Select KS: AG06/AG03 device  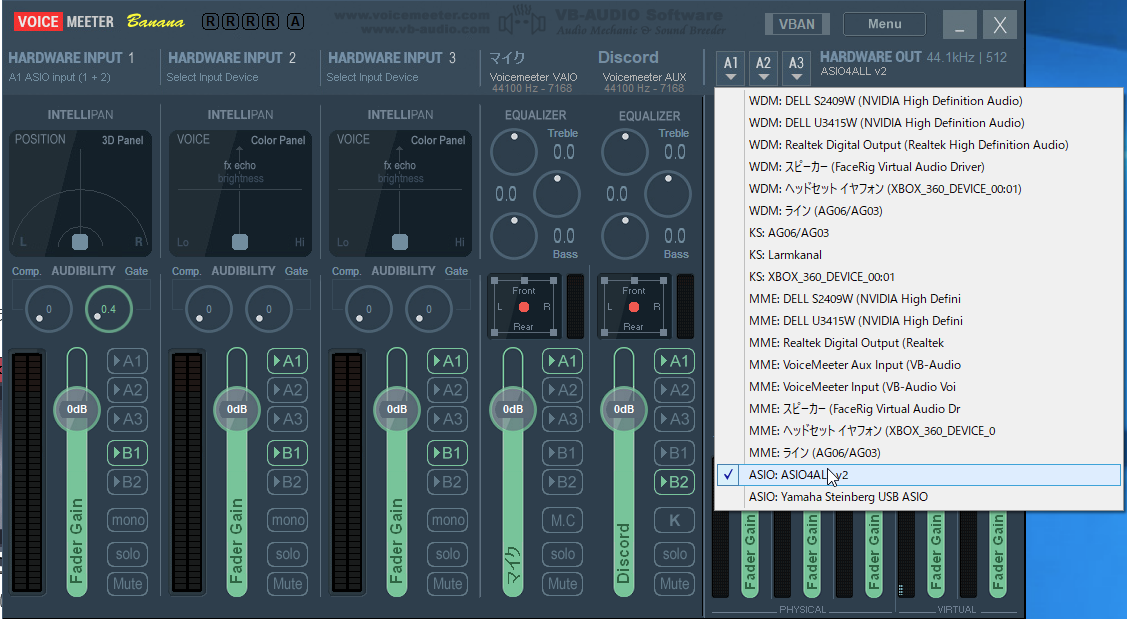tap(919, 233)
